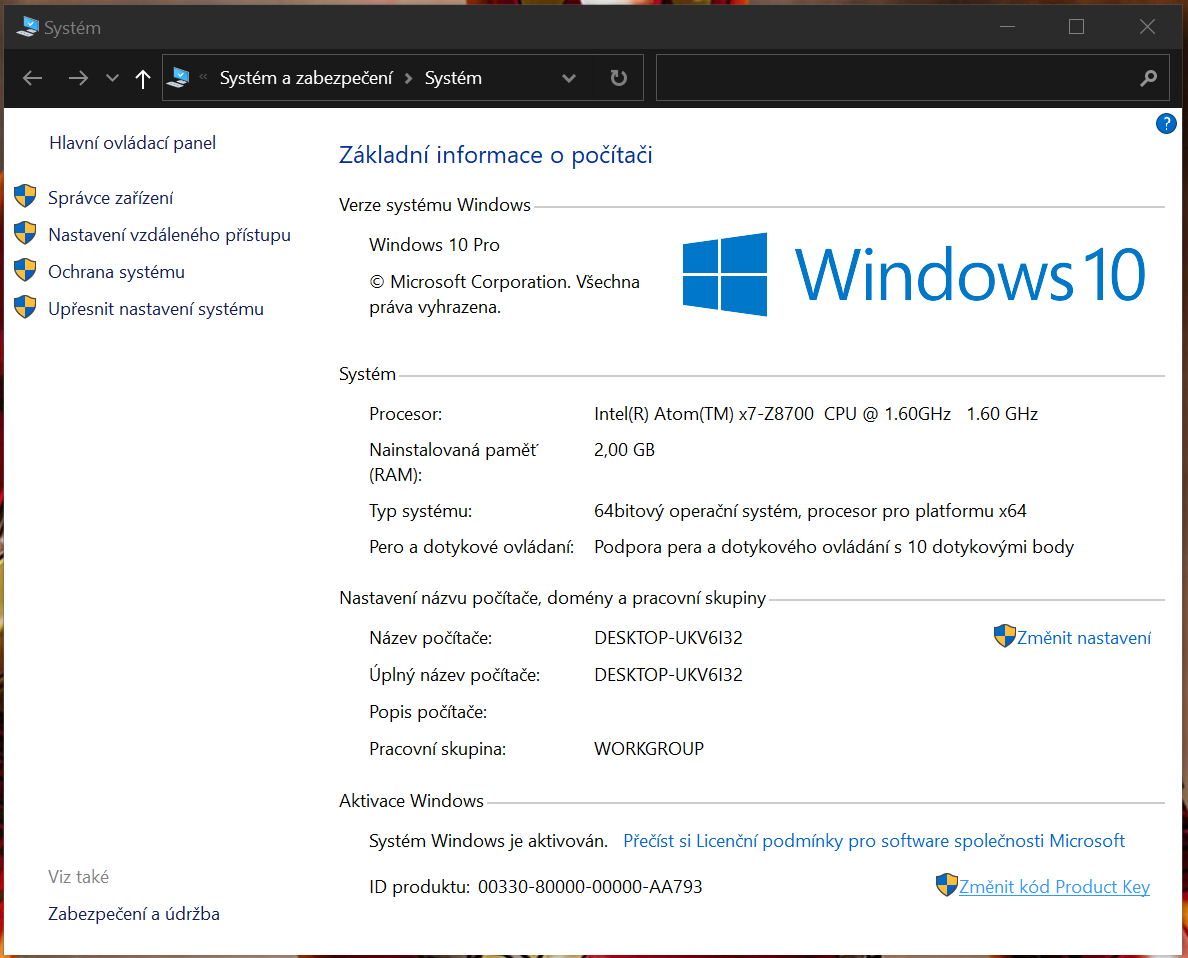The image size is (1188, 958).
Task: Click the 'Windows 10 Pro' edition text
Action: click(x=434, y=245)
